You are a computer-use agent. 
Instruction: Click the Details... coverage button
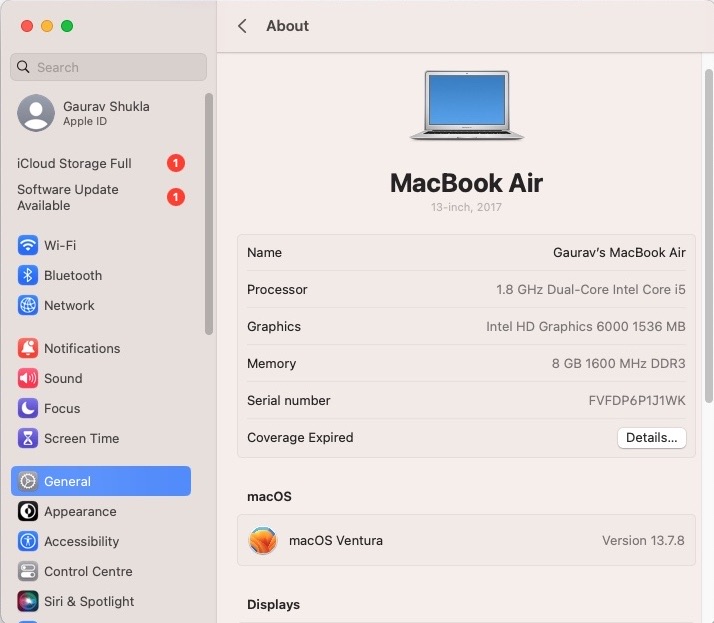[x=652, y=438]
